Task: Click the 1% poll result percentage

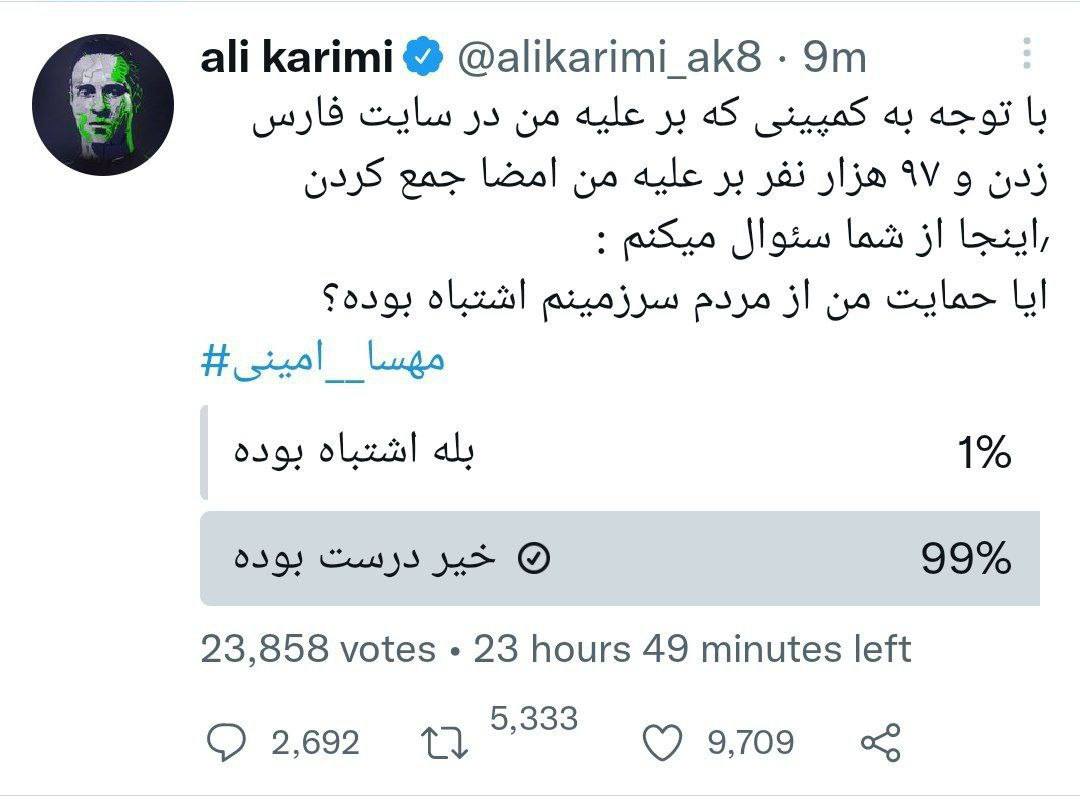Action: tap(984, 453)
